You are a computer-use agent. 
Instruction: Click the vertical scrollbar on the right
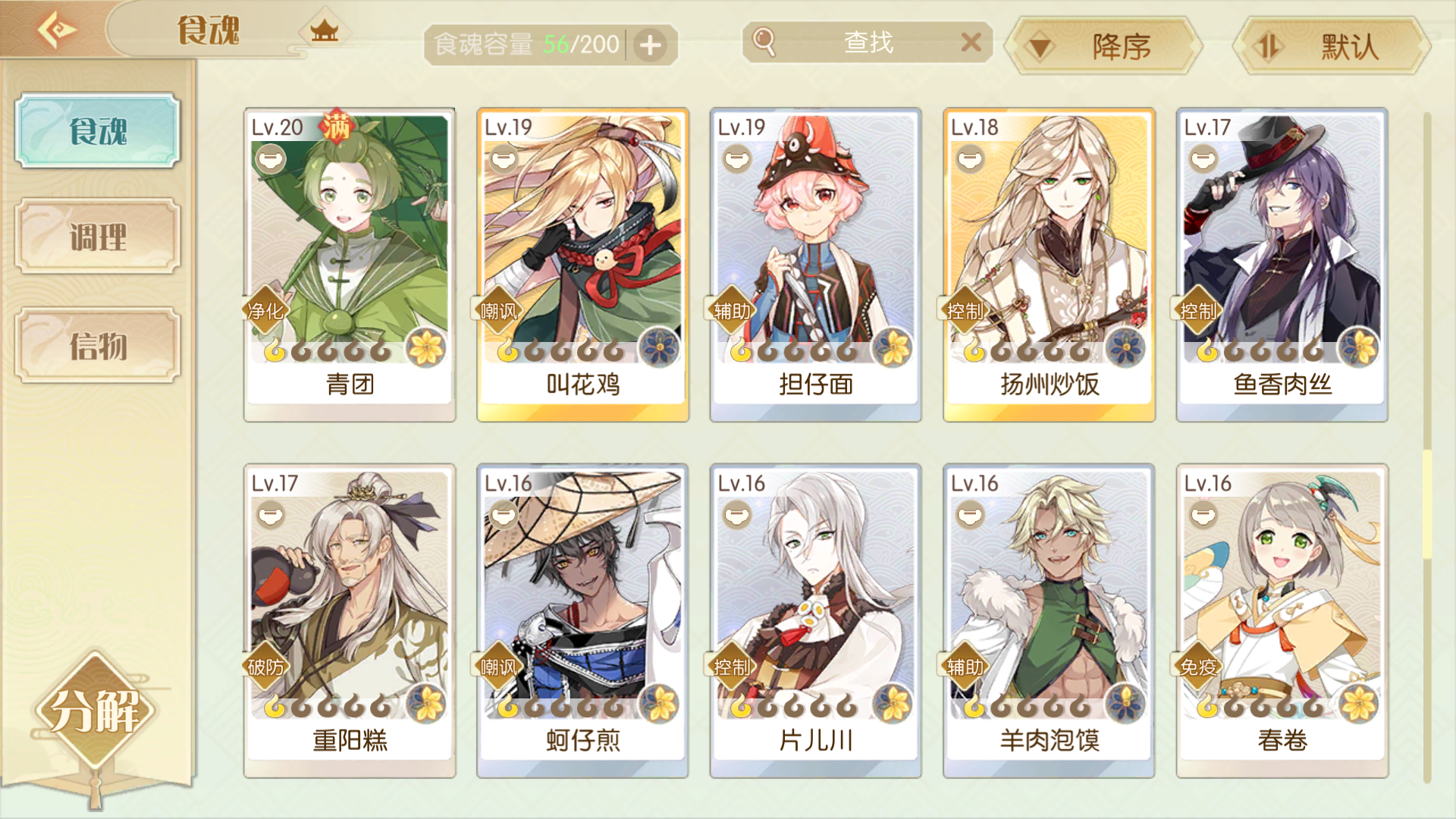point(1427,447)
